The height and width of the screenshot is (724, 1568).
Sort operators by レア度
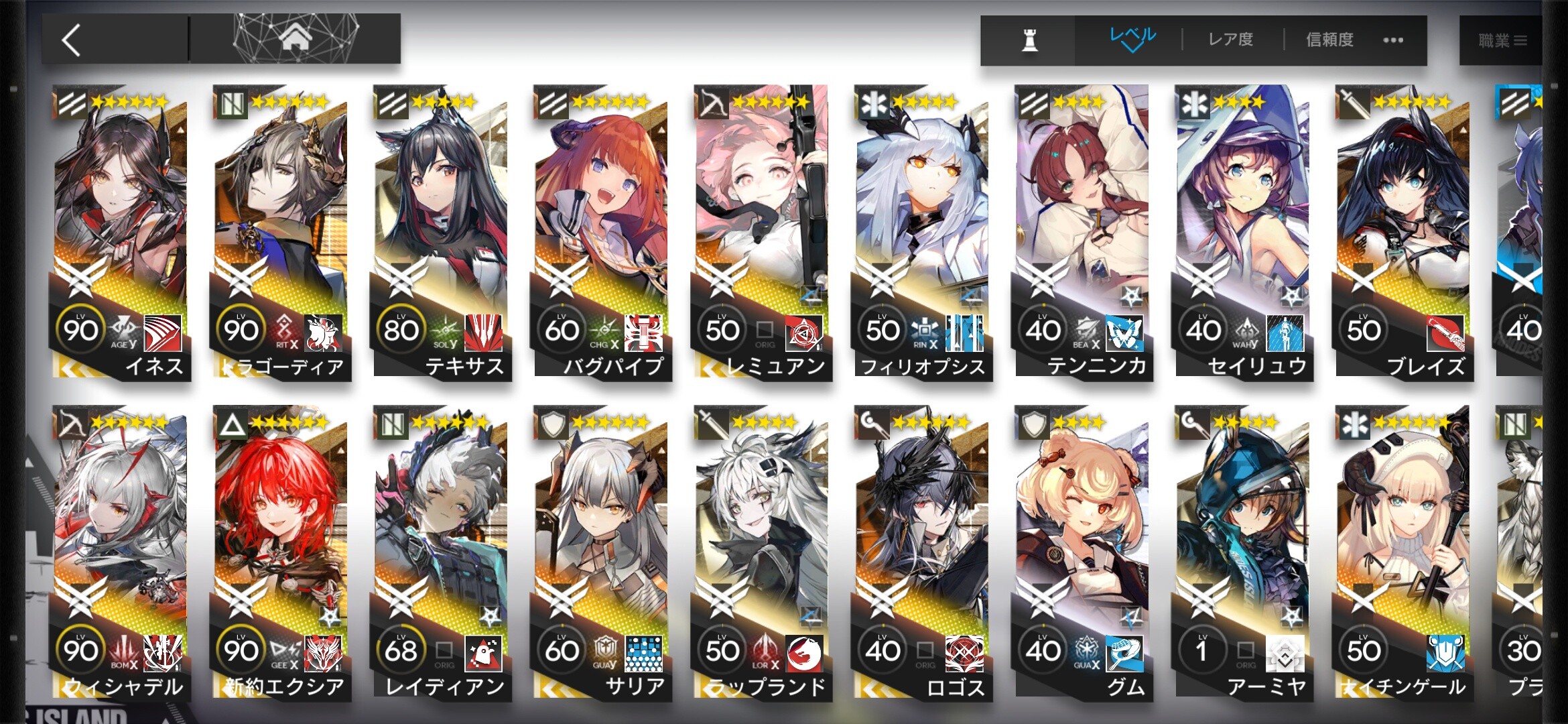click(1231, 40)
